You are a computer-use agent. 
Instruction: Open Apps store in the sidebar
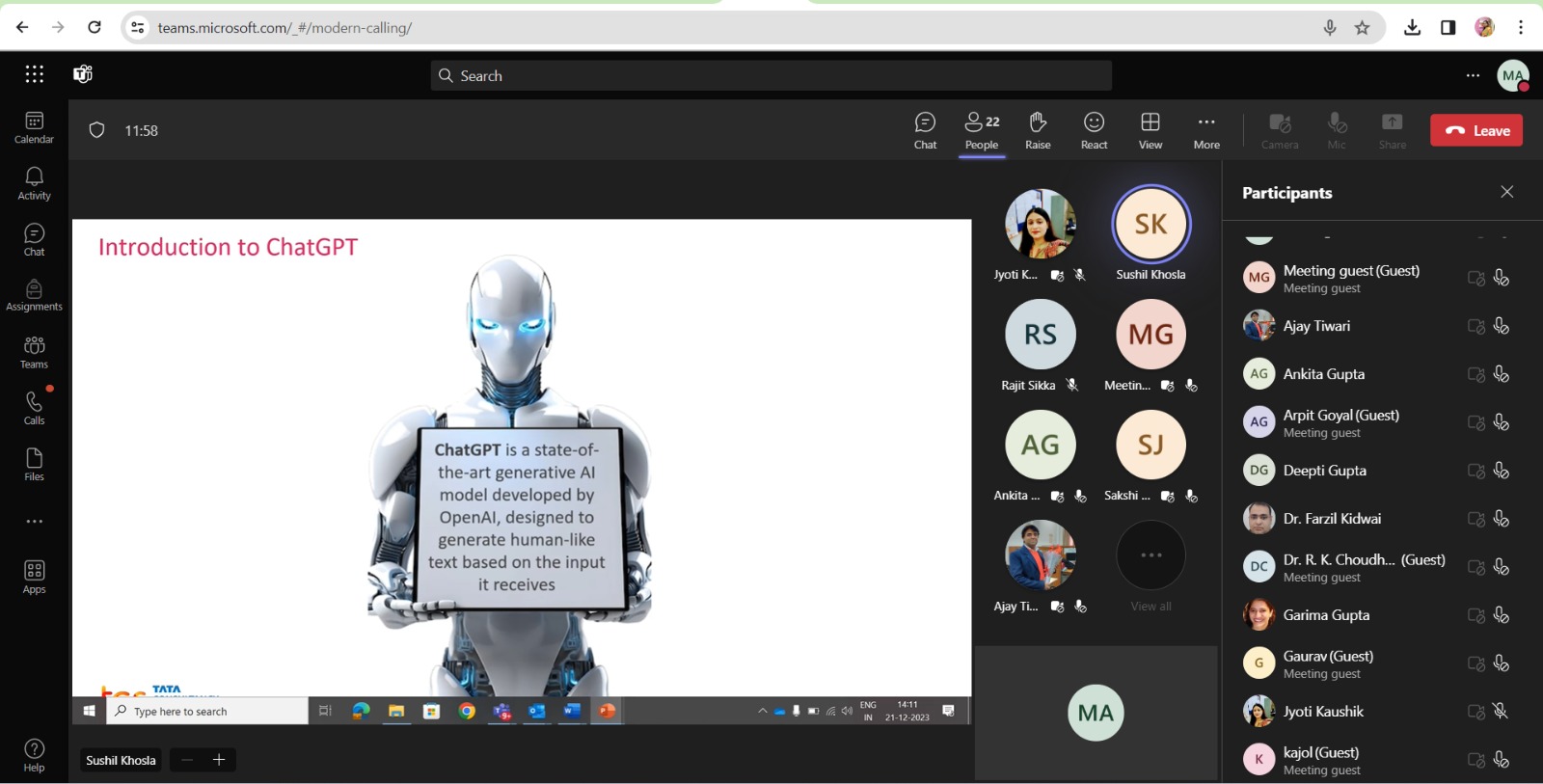pyautogui.click(x=34, y=578)
